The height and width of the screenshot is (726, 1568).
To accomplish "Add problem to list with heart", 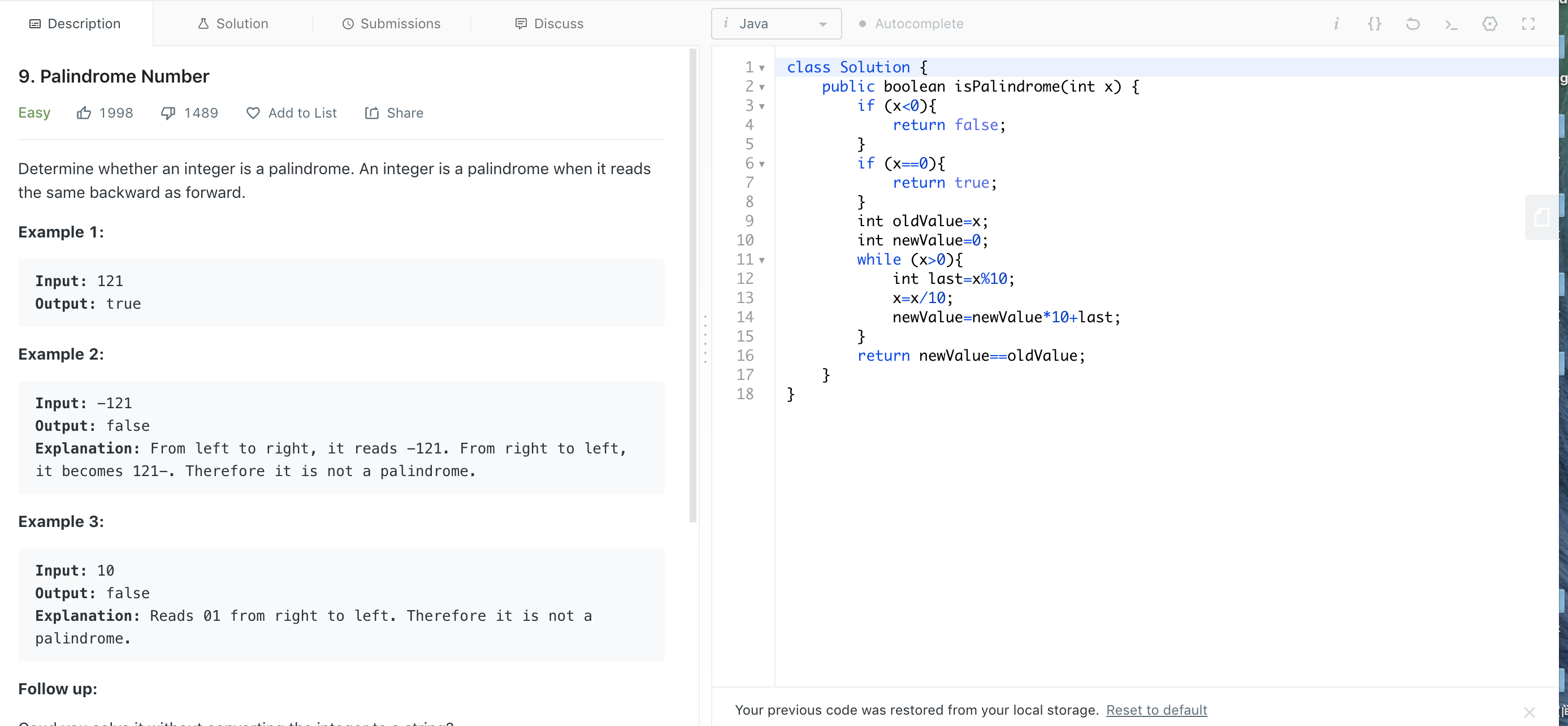I will (291, 113).
